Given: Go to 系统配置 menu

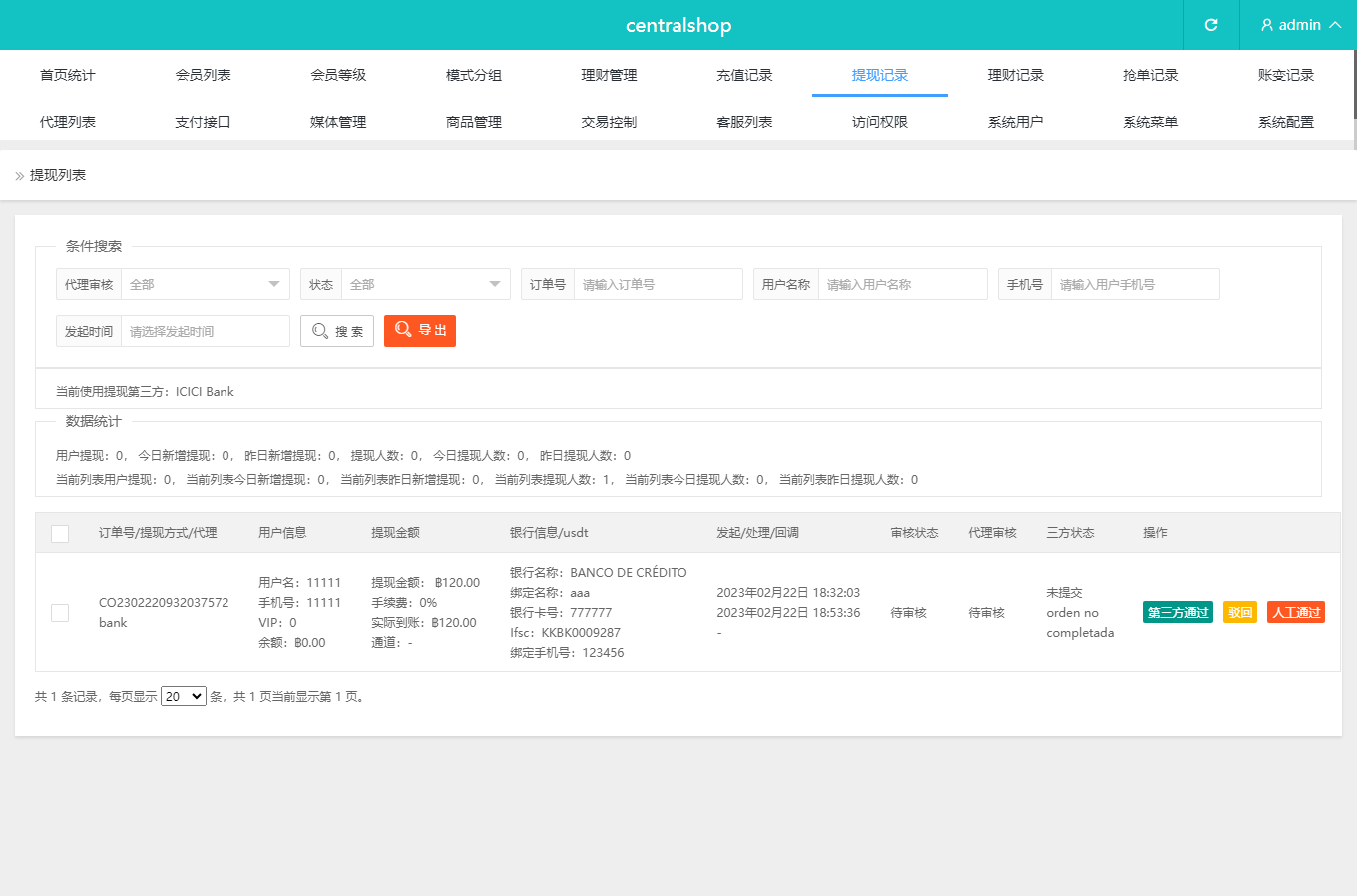Looking at the screenshot, I should (1285, 122).
